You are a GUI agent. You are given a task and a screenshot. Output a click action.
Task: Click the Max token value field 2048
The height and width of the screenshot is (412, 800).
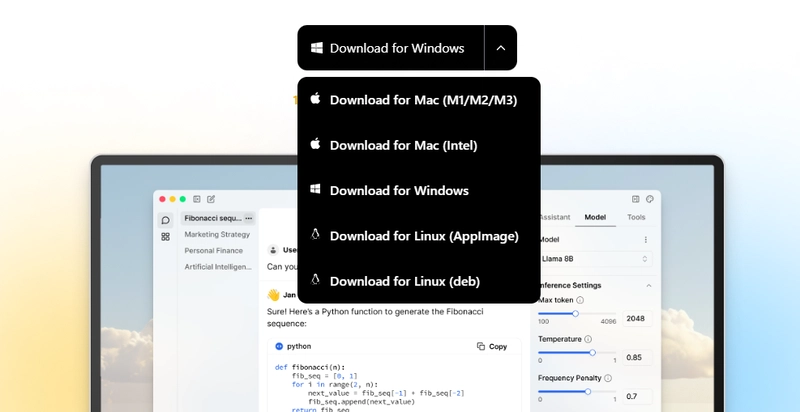tap(637, 319)
